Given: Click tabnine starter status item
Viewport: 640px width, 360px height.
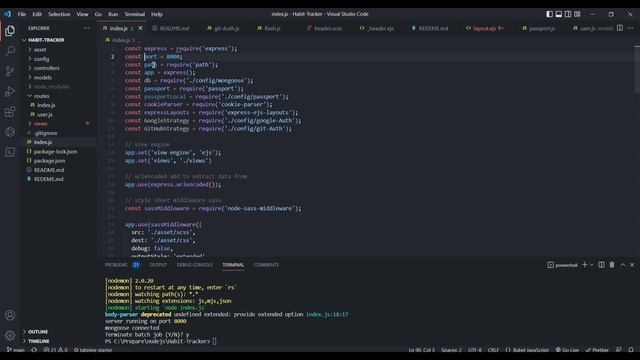Looking at the screenshot, I should tap(93, 350).
